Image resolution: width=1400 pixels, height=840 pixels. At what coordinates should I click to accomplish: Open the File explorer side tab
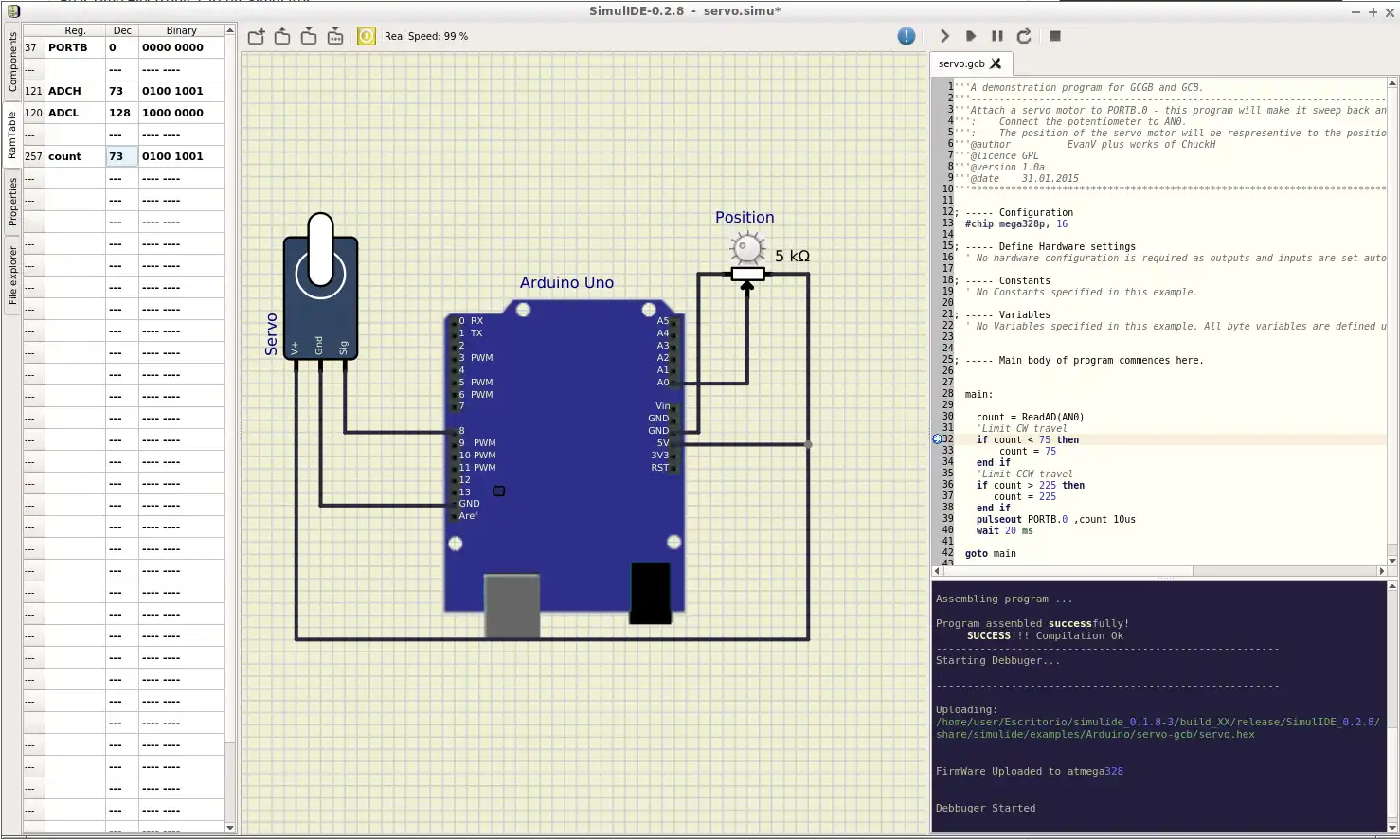pyautogui.click(x=12, y=276)
